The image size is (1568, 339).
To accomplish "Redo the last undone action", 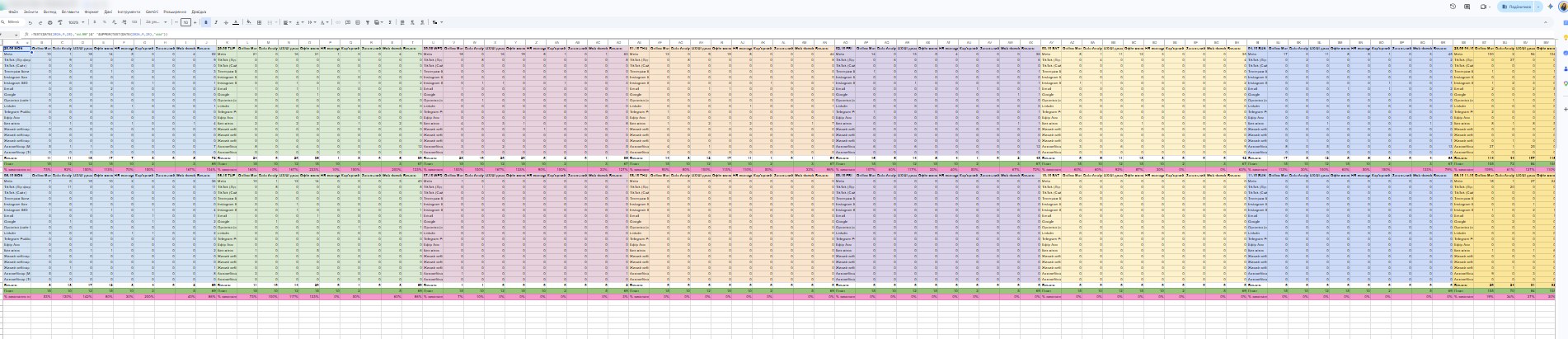I will click(x=40, y=22).
